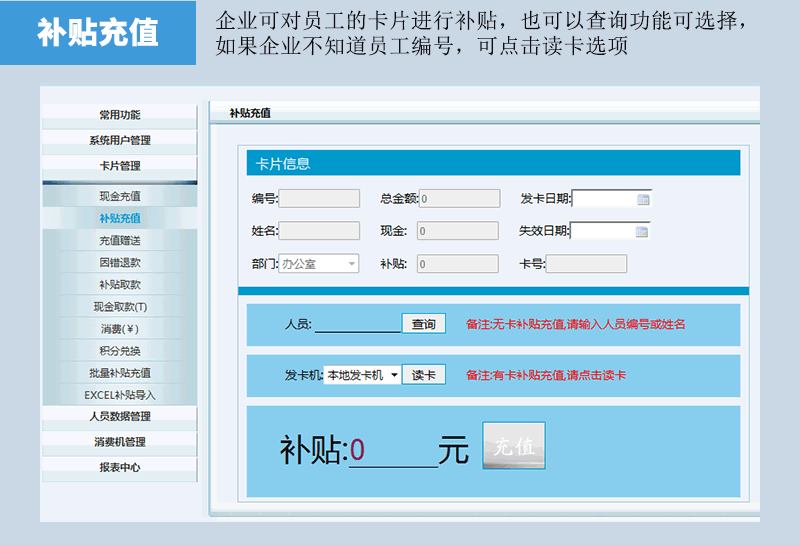Select 积分兑换 menu item
The width and height of the screenshot is (800, 545).
tap(119, 350)
